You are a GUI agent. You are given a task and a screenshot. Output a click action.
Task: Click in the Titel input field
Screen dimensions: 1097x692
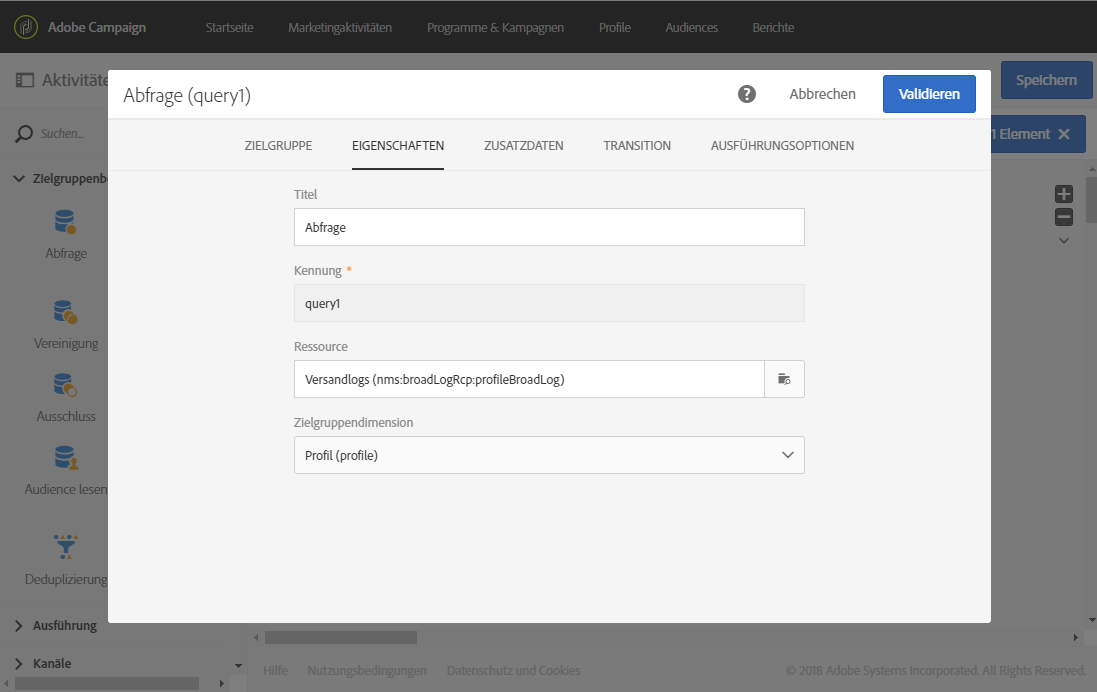coord(549,227)
